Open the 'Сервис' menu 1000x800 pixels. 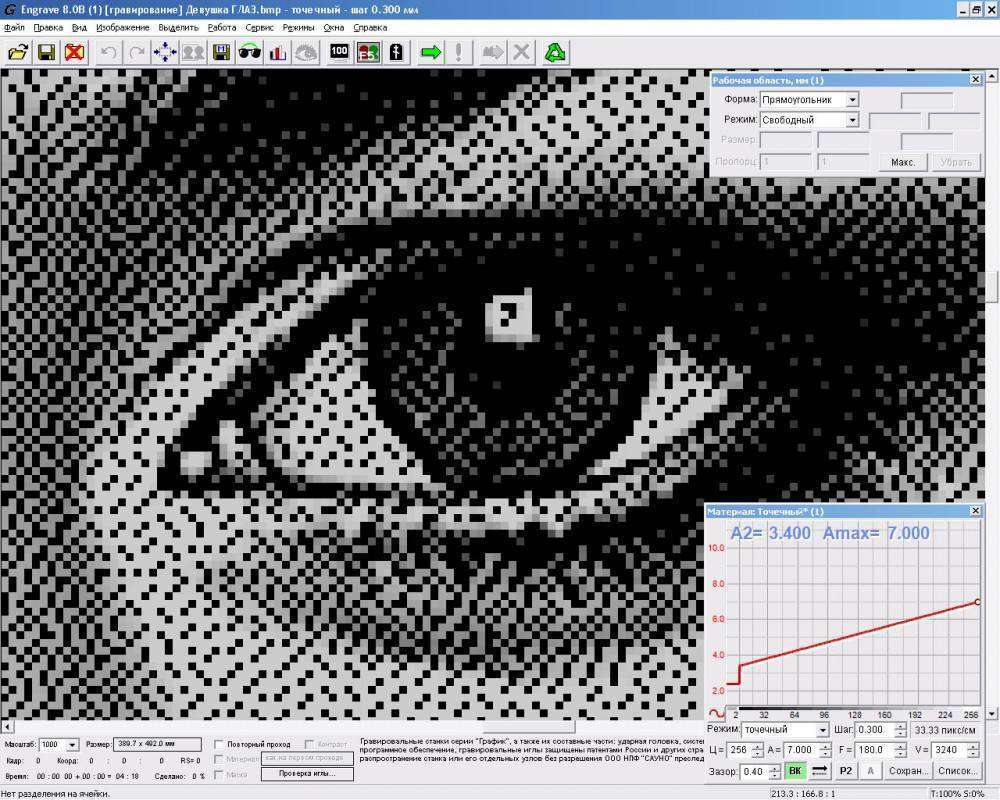coord(259,27)
